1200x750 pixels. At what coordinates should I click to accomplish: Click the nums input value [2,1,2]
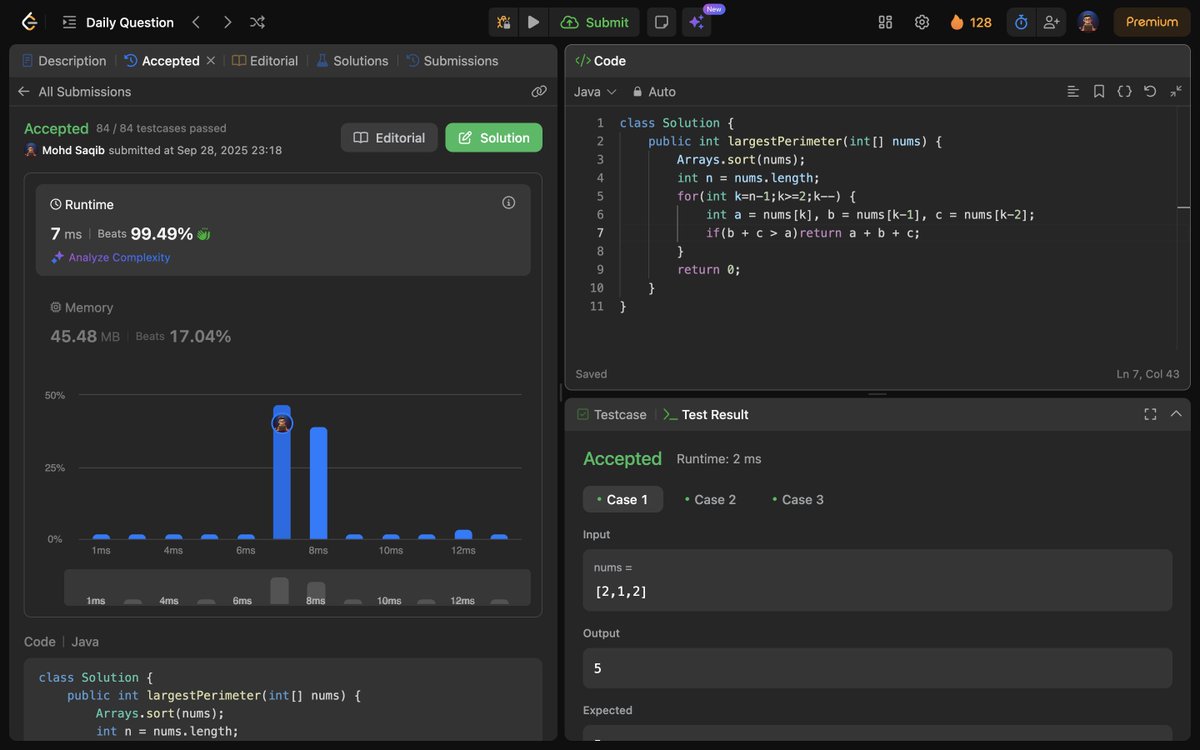click(x=621, y=591)
